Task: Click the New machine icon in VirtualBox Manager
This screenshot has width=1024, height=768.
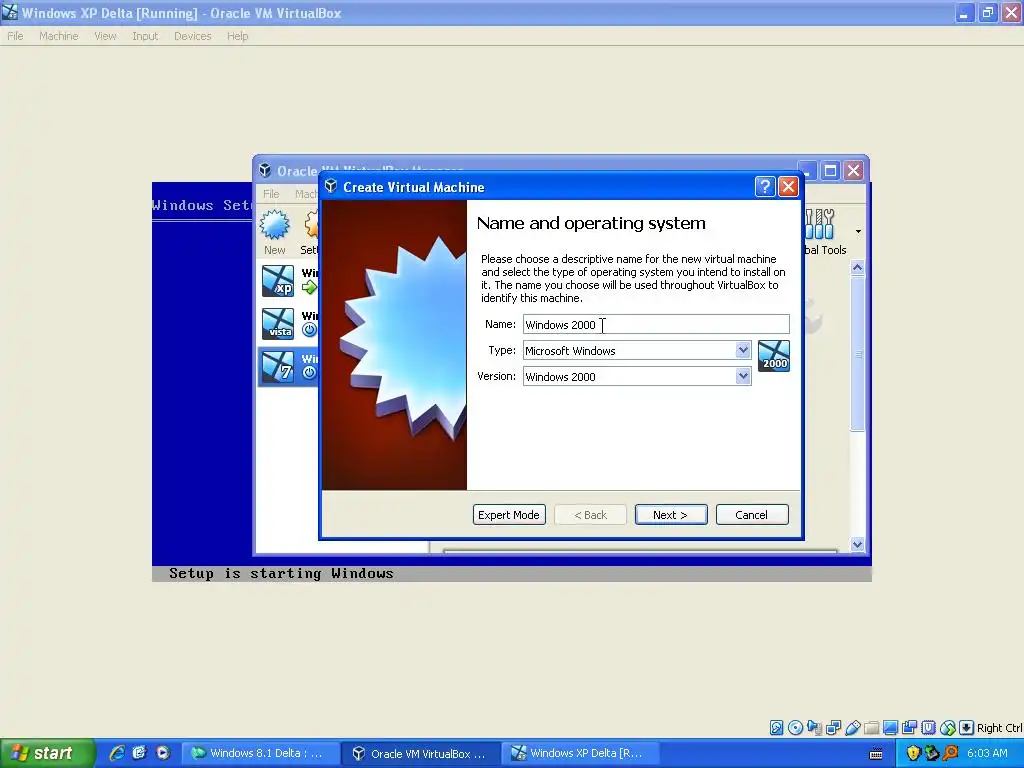Action: (274, 232)
